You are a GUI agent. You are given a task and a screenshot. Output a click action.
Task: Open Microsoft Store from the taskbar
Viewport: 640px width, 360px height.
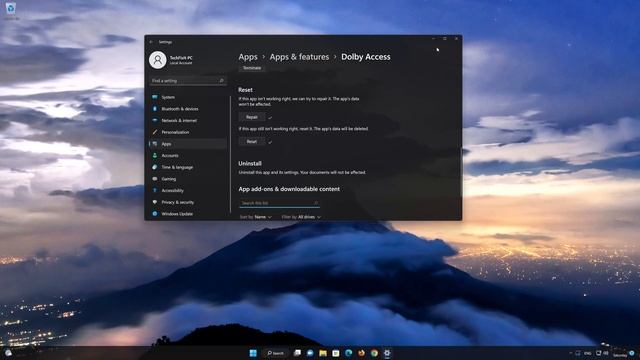pyautogui.click(x=336, y=353)
